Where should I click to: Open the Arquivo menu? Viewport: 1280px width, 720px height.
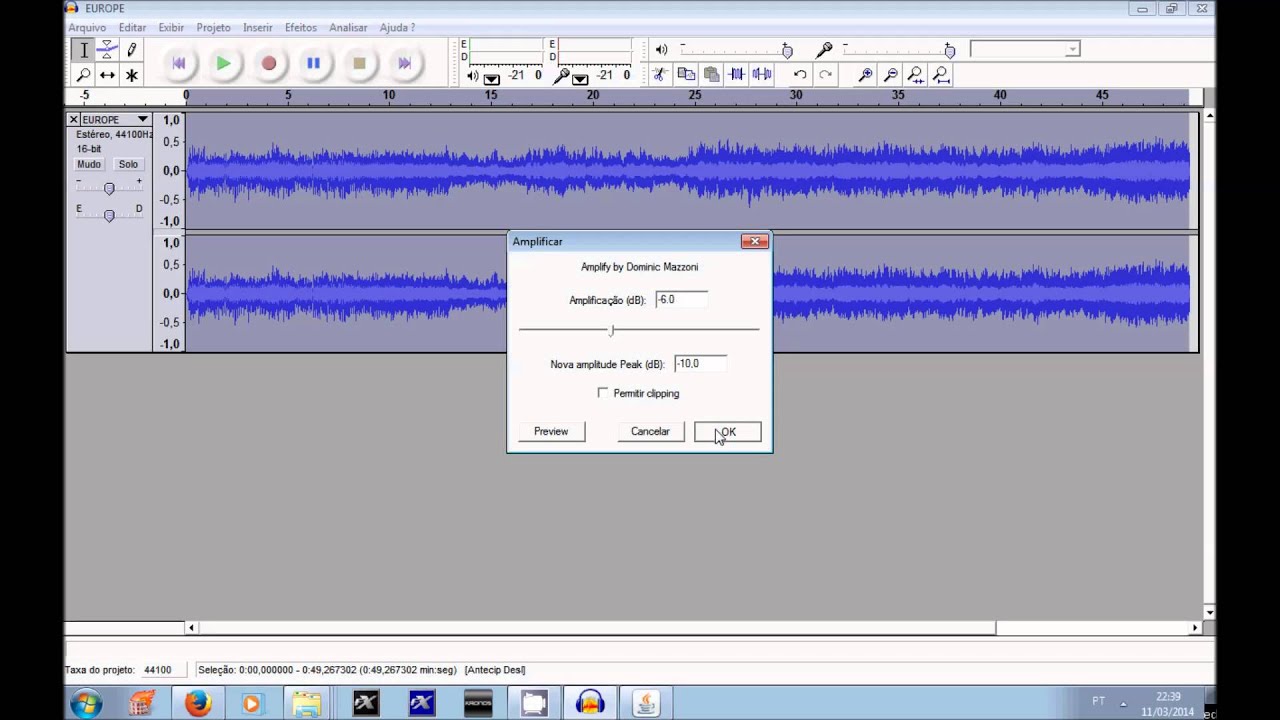coord(87,28)
